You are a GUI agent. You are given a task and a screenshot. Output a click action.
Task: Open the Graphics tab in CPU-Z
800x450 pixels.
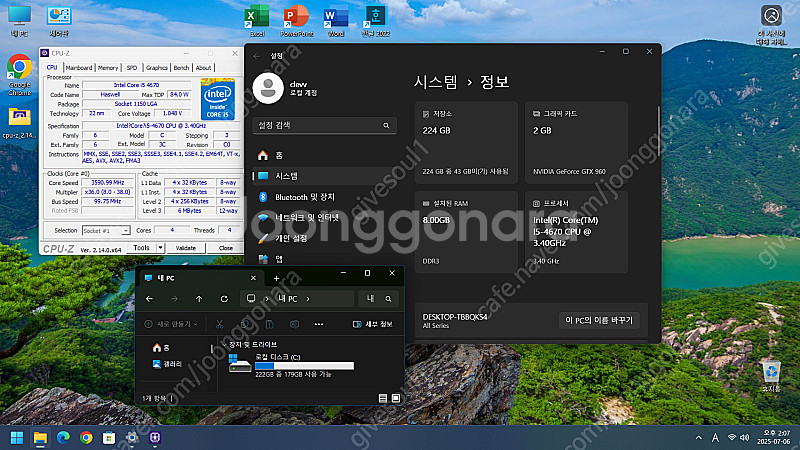coord(156,68)
